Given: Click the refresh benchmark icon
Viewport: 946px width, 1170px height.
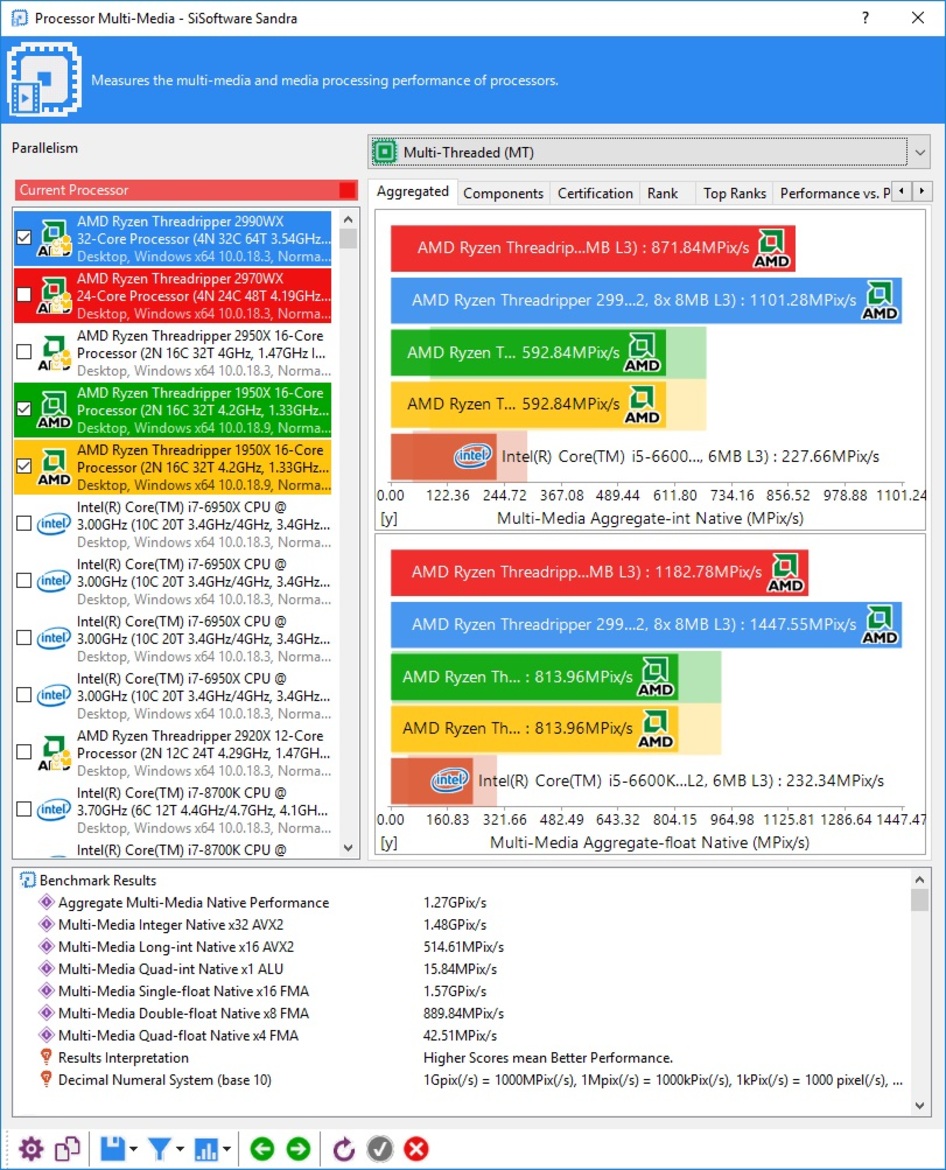Looking at the screenshot, I should 343,1148.
